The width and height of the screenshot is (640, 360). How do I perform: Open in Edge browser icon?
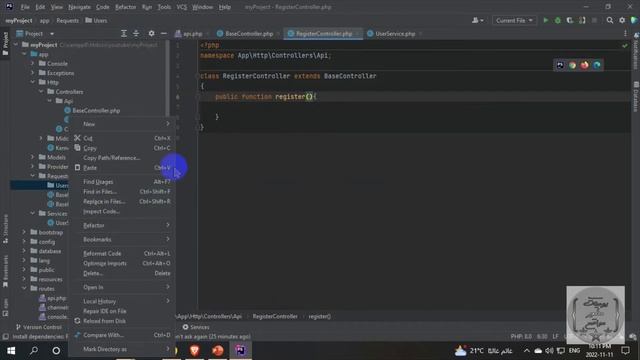tap(597, 65)
